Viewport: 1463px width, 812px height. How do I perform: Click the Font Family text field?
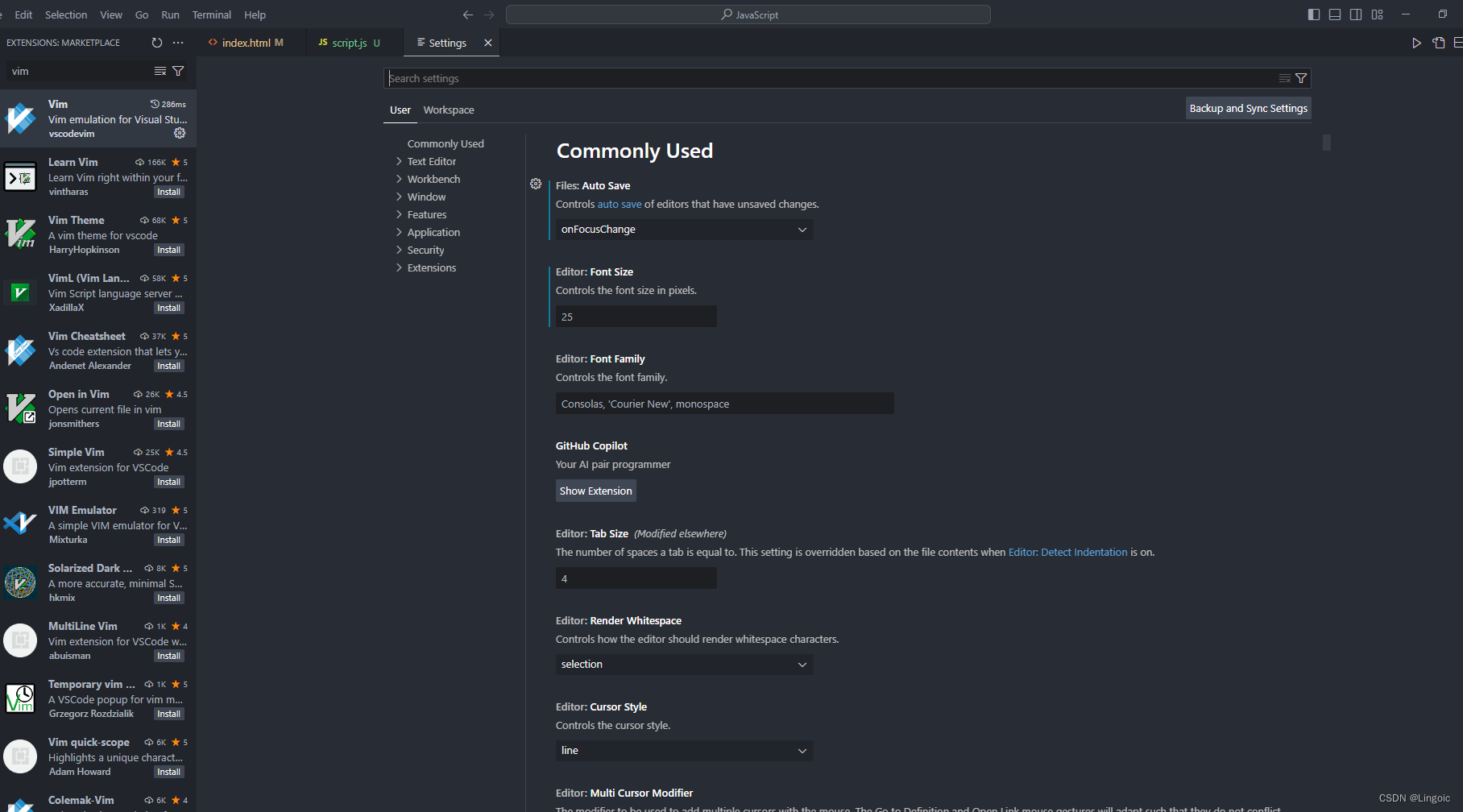[725, 404]
